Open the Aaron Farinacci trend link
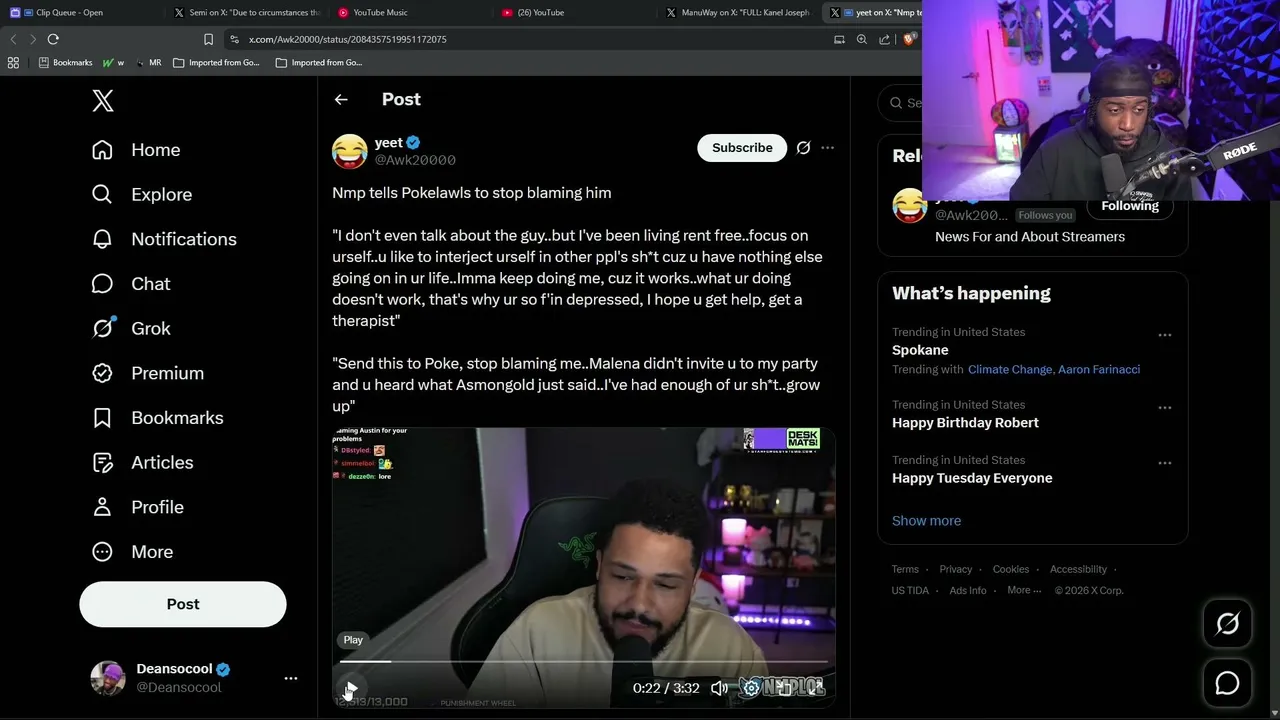 1098,369
